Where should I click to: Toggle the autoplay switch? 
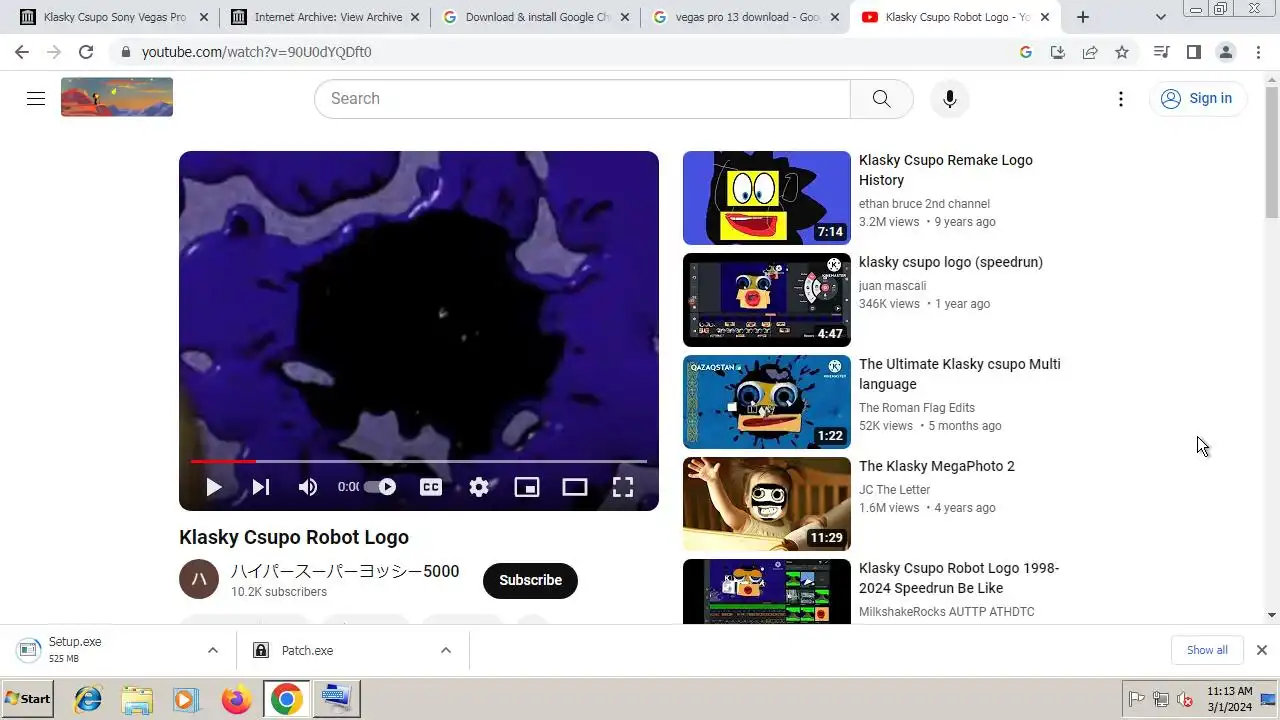[380, 487]
